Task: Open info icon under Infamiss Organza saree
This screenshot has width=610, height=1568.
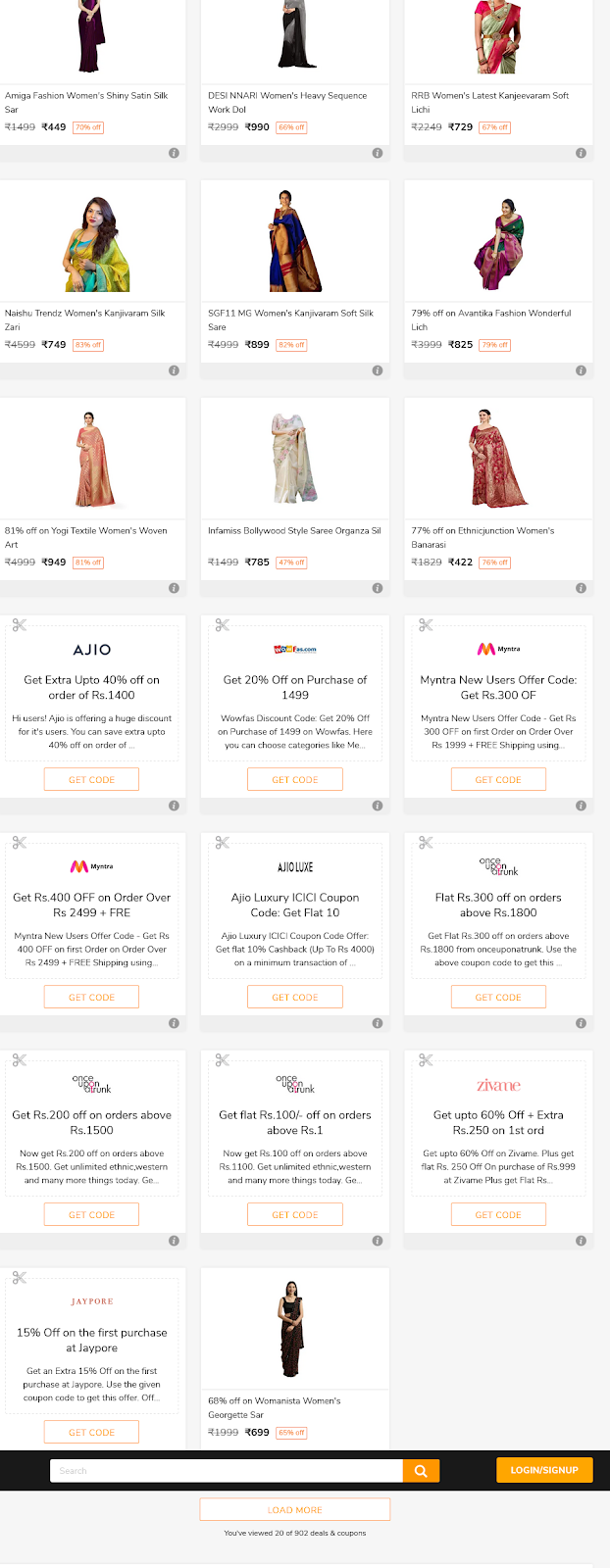Action: (x=377, y=588)
